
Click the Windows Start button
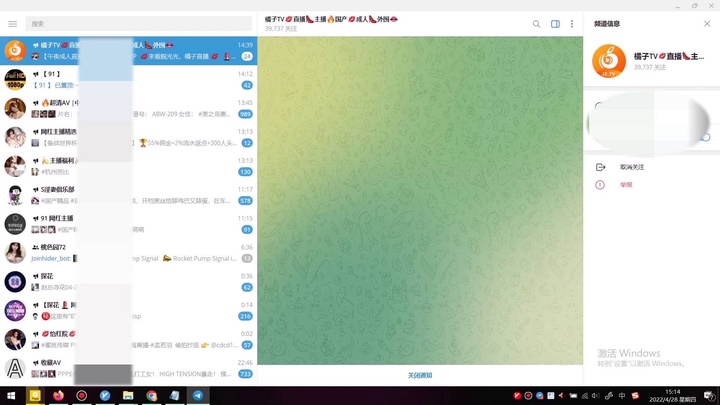pyautogui.click(x=11, y=396)
